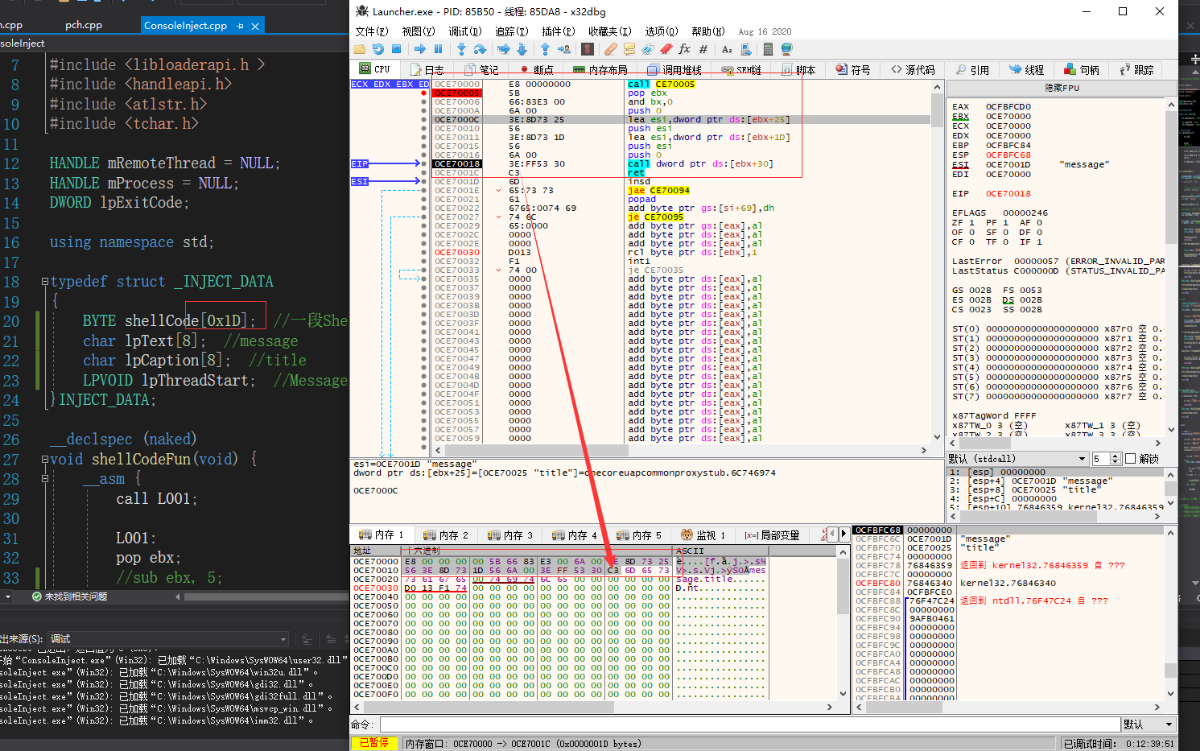Click the Restart debugging toolbar icon

378,48
